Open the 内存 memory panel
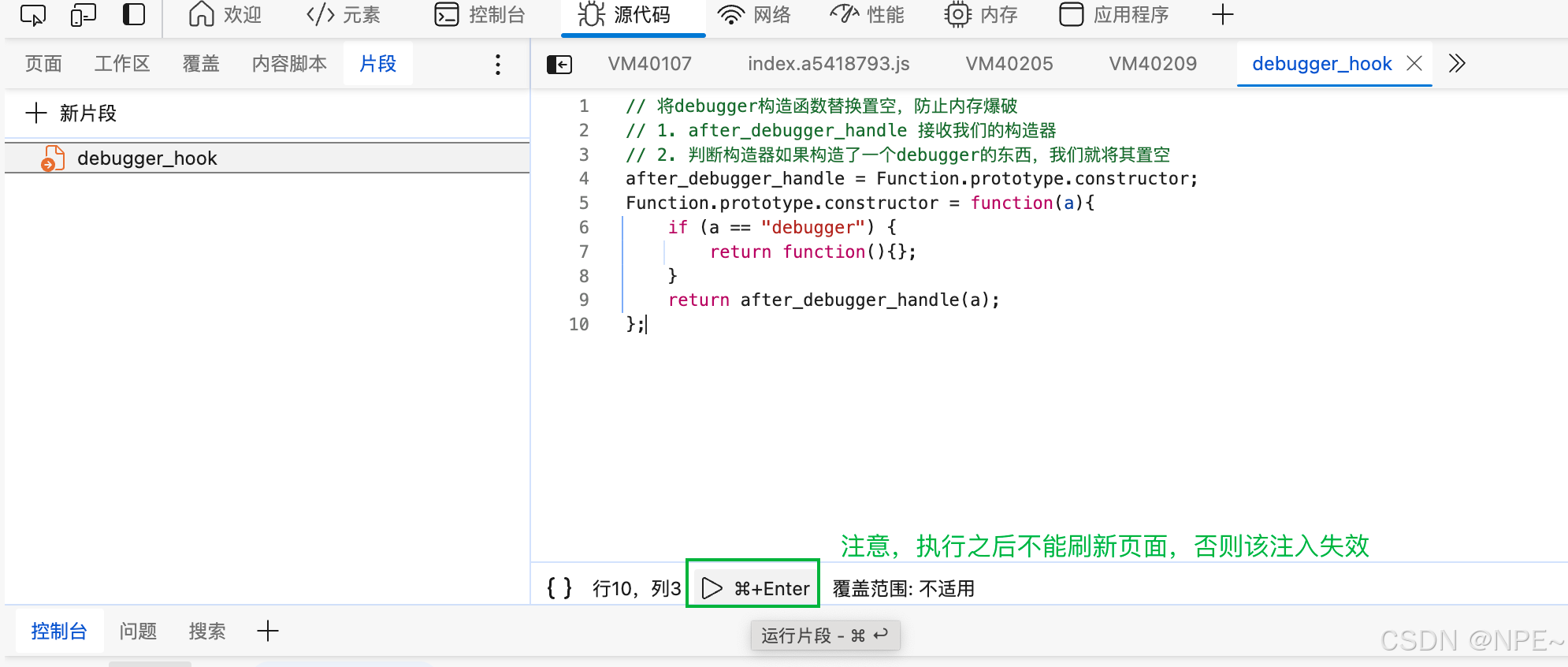Viewport: 1568px width, 667px height. (981, 15)
